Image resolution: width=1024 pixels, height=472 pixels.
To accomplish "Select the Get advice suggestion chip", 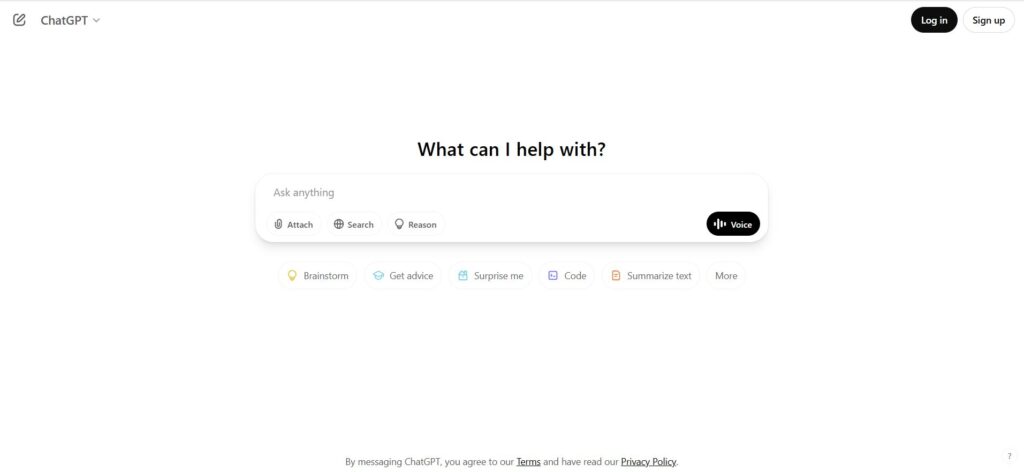I will (x=403, y=275).
